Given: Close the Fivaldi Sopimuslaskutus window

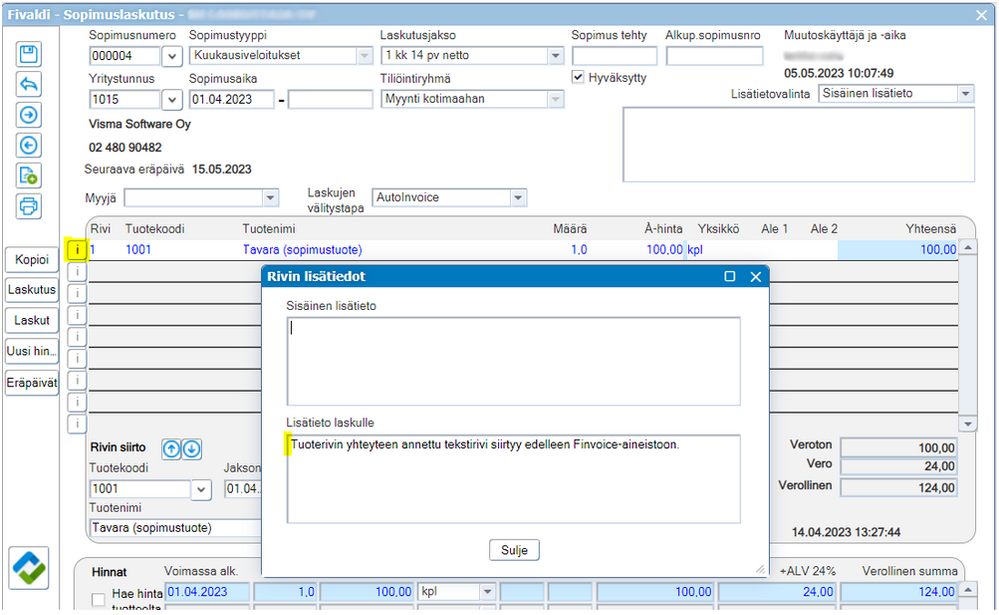Looking at the screenshot, I should [x=982, y=15].
